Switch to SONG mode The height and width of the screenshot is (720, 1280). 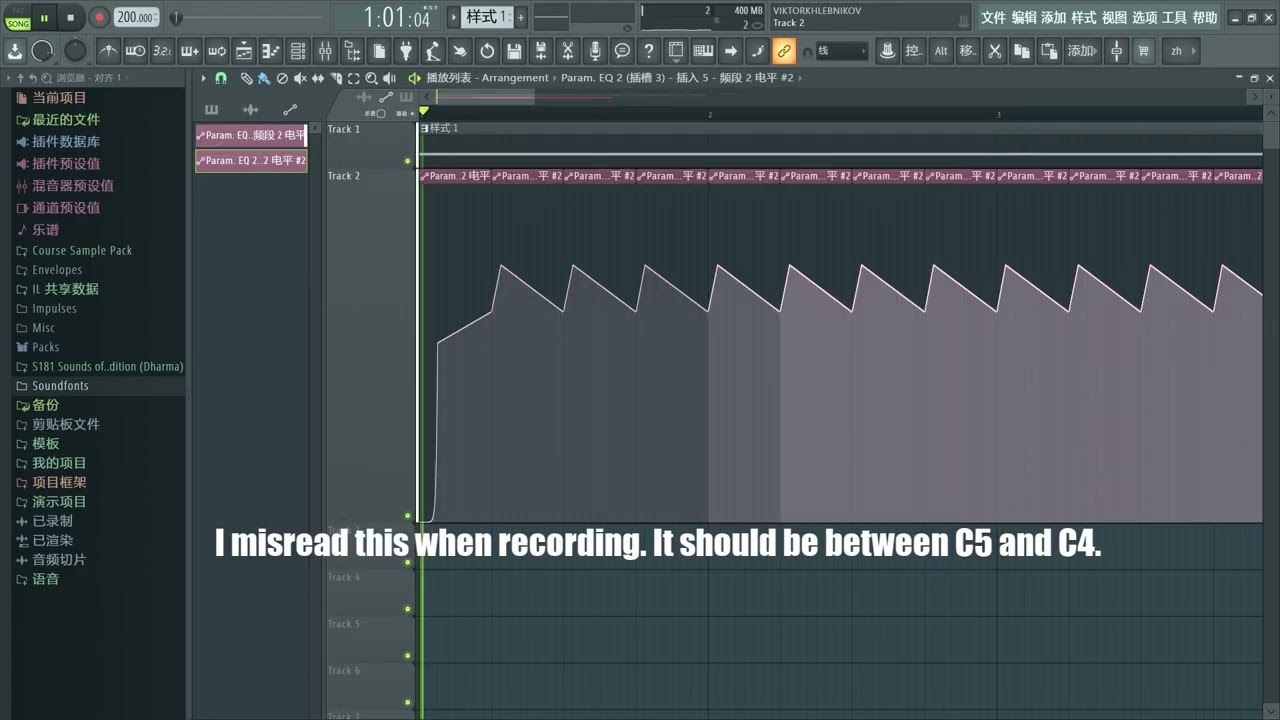tap(18, 23)
